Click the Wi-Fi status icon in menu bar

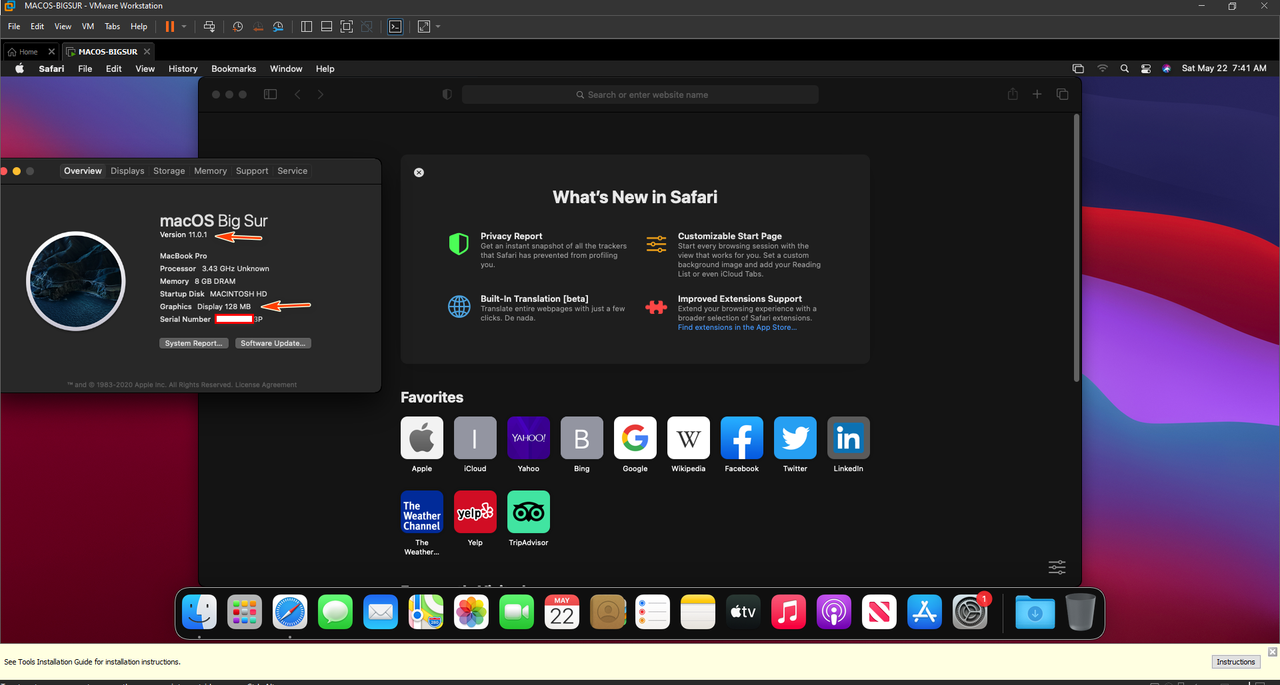pyautogui.click(x=1102, y=69)
